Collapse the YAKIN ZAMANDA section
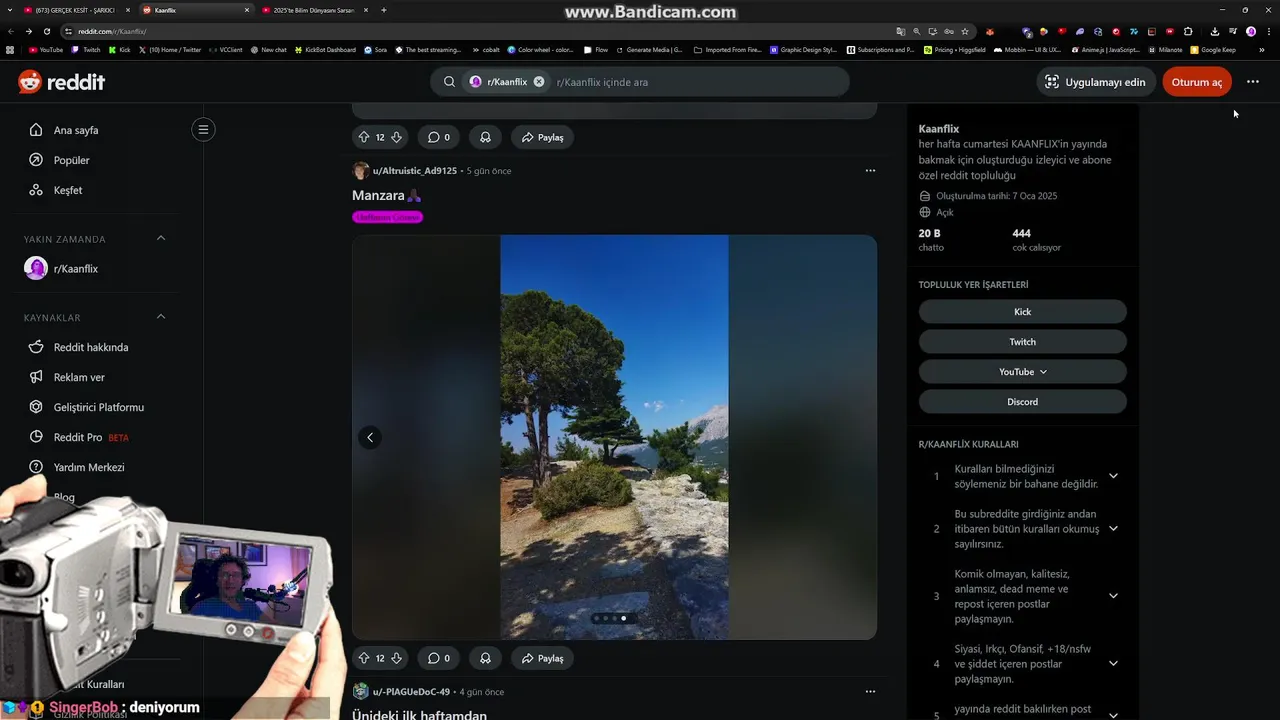Image resolution: width=1280 pixels, height=720 pixels. pyautogui.click(x=161, y=238)
